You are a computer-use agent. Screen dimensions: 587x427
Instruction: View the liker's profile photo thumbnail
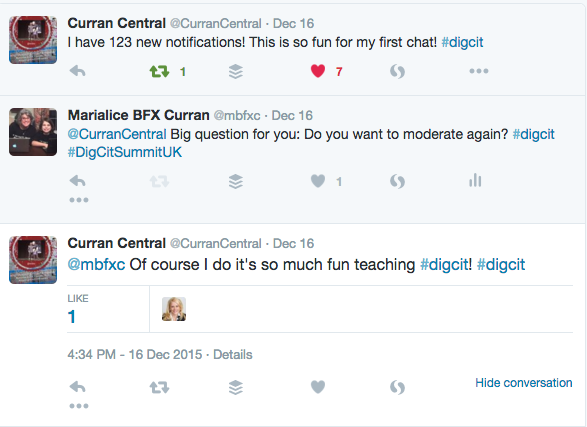coord(174,309)
